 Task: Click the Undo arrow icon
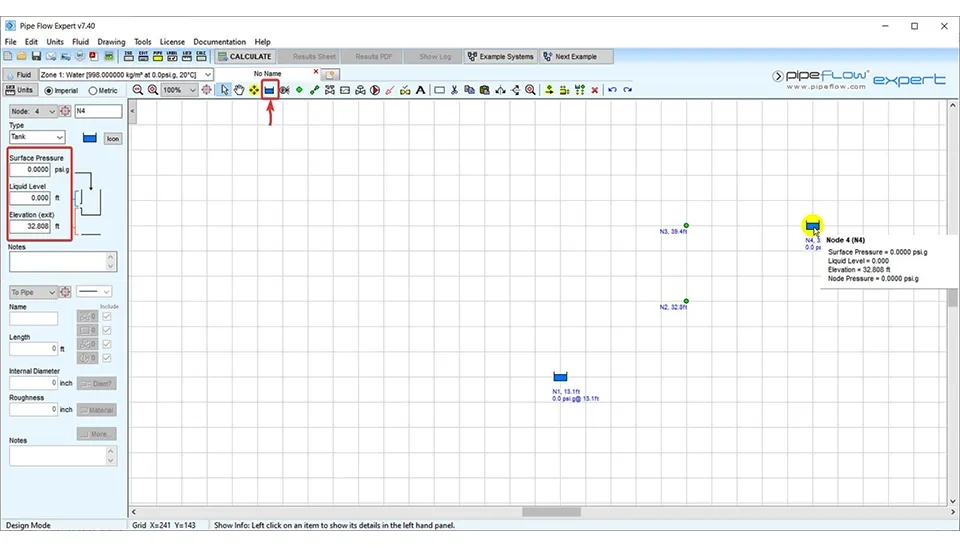pos(612,90)
